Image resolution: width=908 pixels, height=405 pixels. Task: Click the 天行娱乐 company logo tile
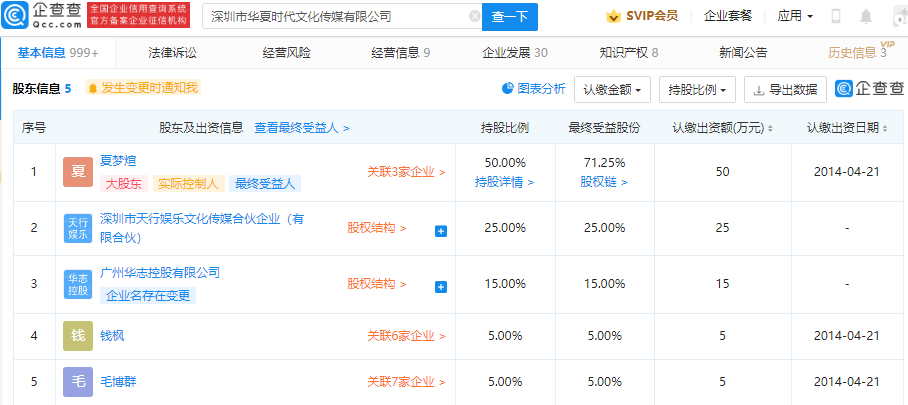pyautogui.click(x=78, y=227)
